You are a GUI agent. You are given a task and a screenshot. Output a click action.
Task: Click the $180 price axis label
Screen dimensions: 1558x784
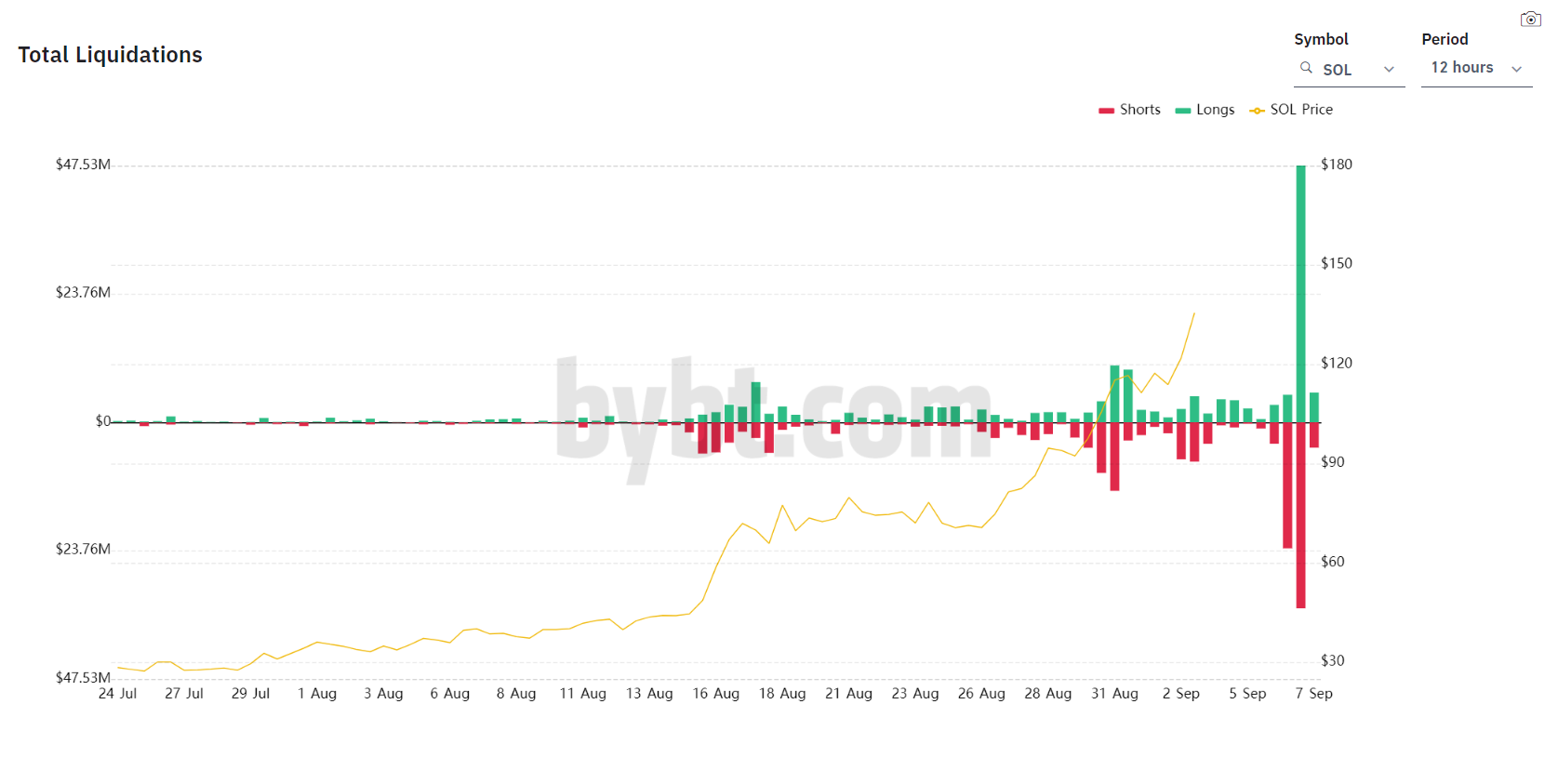pos(1337,165)
